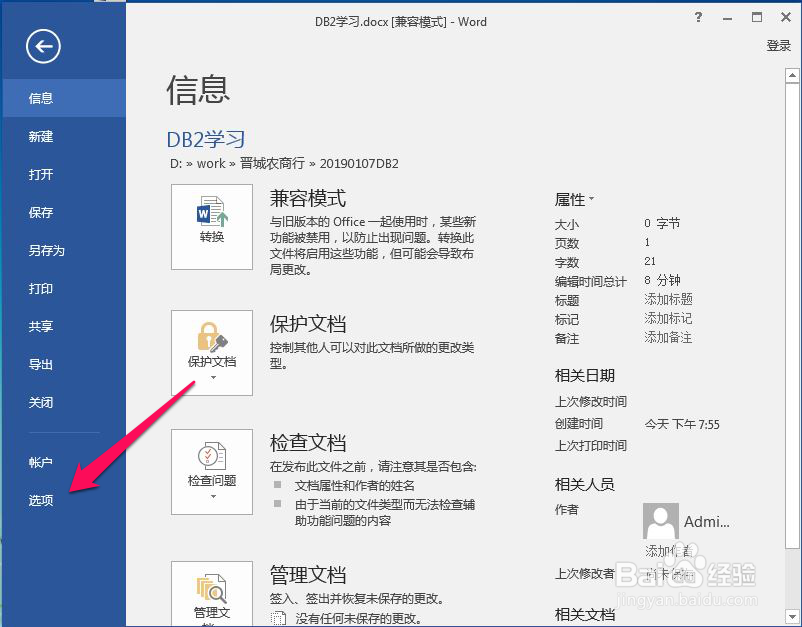Click the author avatar picture
Image resolution: width=802 pixels, height=627 pixels.
coord(661,521)
